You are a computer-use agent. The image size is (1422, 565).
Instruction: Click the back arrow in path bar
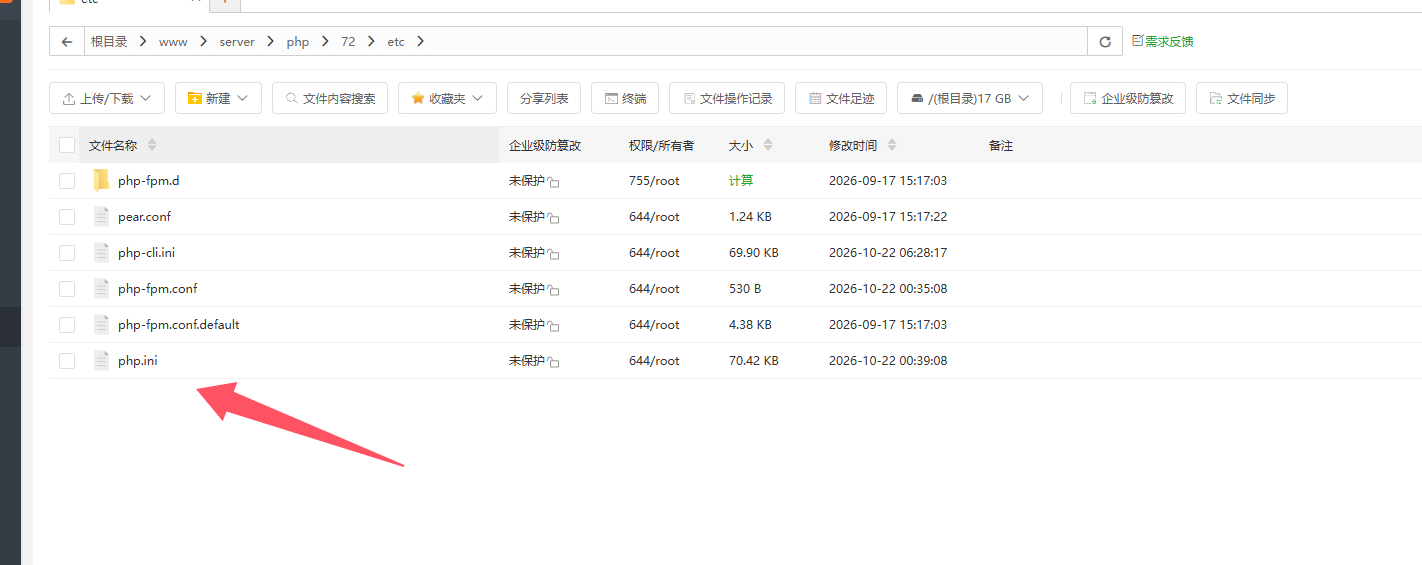click(x=67, y=41)
